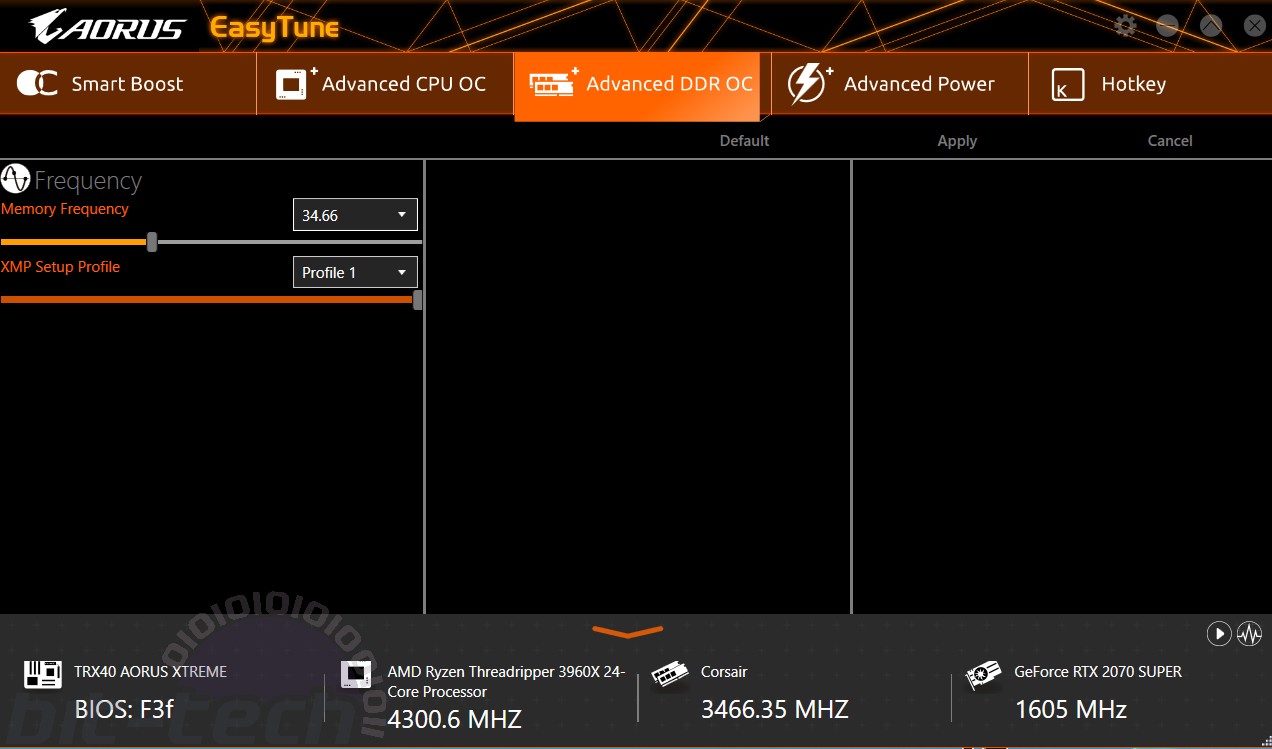
Task: Open the XMP Setup Profile dropdown
Action: pyautogui.click(x=355, y=272)
